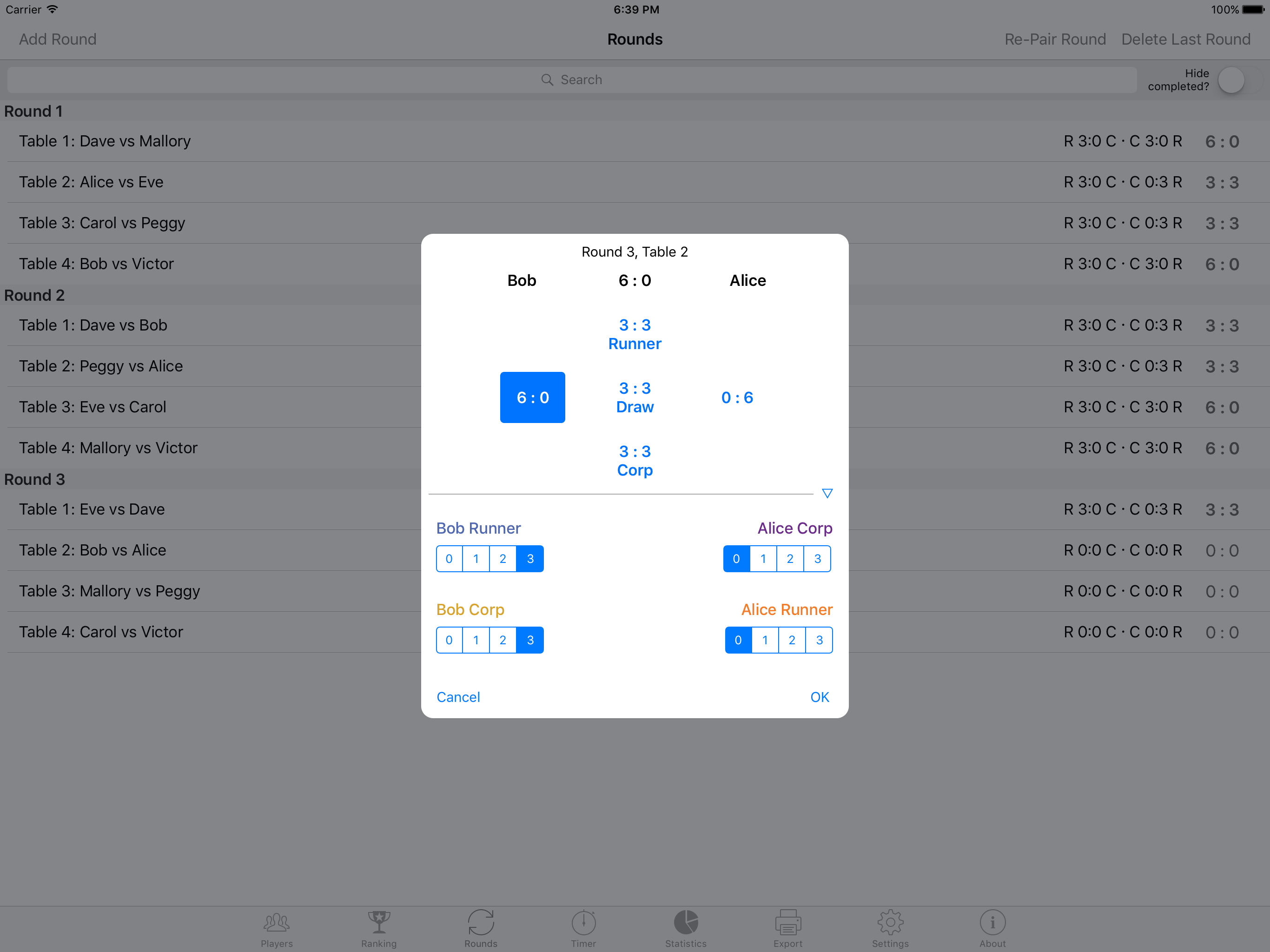Click the Search field
This screenshot has width=1270, height=952.
(x=571, y=80)
